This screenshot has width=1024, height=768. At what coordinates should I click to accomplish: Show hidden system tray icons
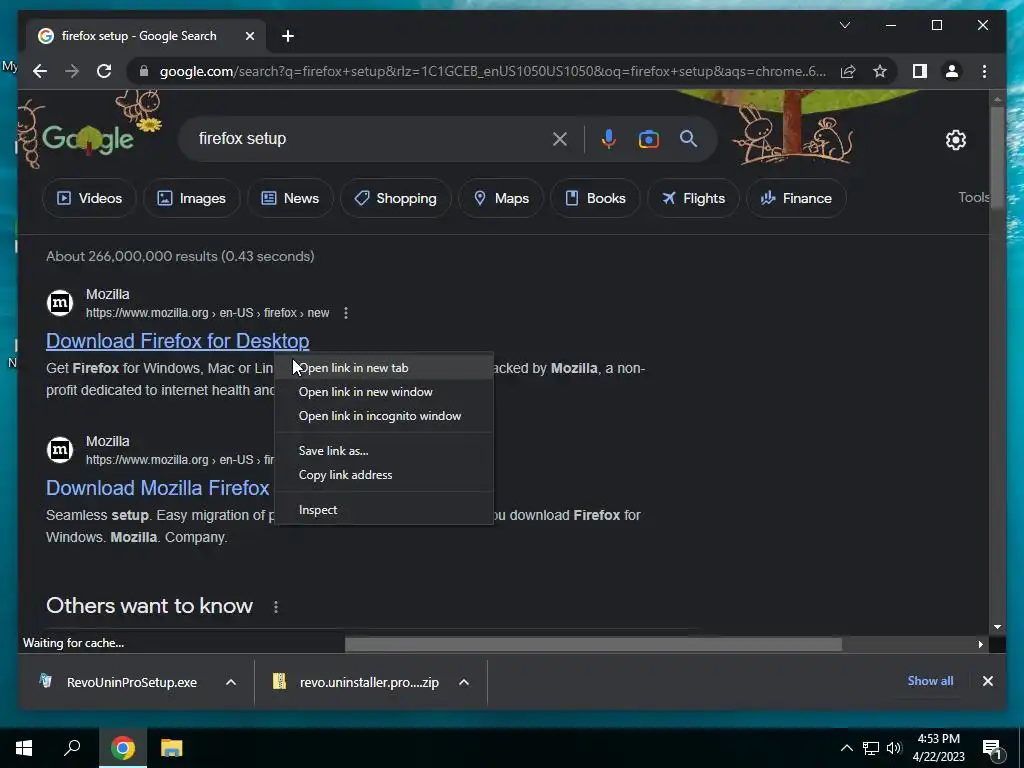846,748
